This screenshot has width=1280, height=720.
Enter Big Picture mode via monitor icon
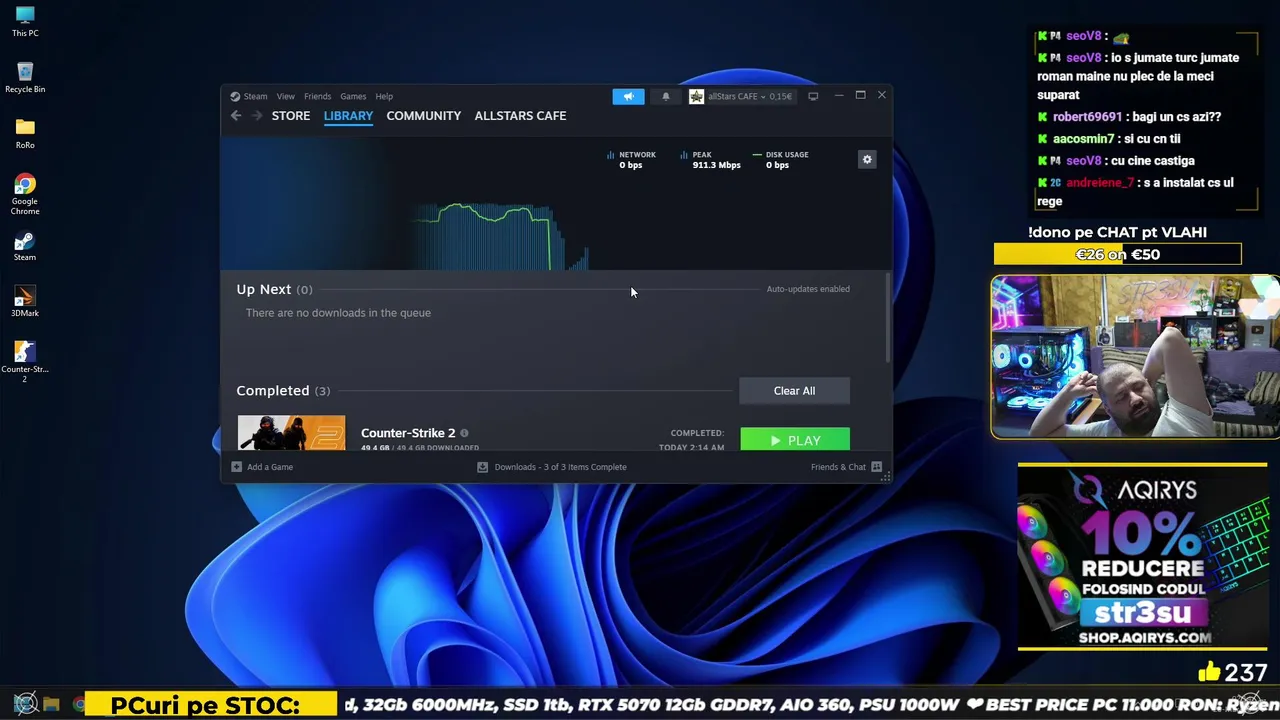(x=813, y=96)
